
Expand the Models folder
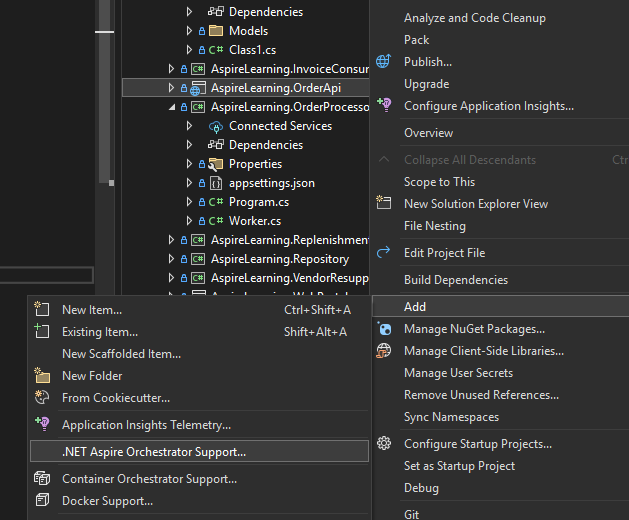pyautogui.click(x=189, y=31)
